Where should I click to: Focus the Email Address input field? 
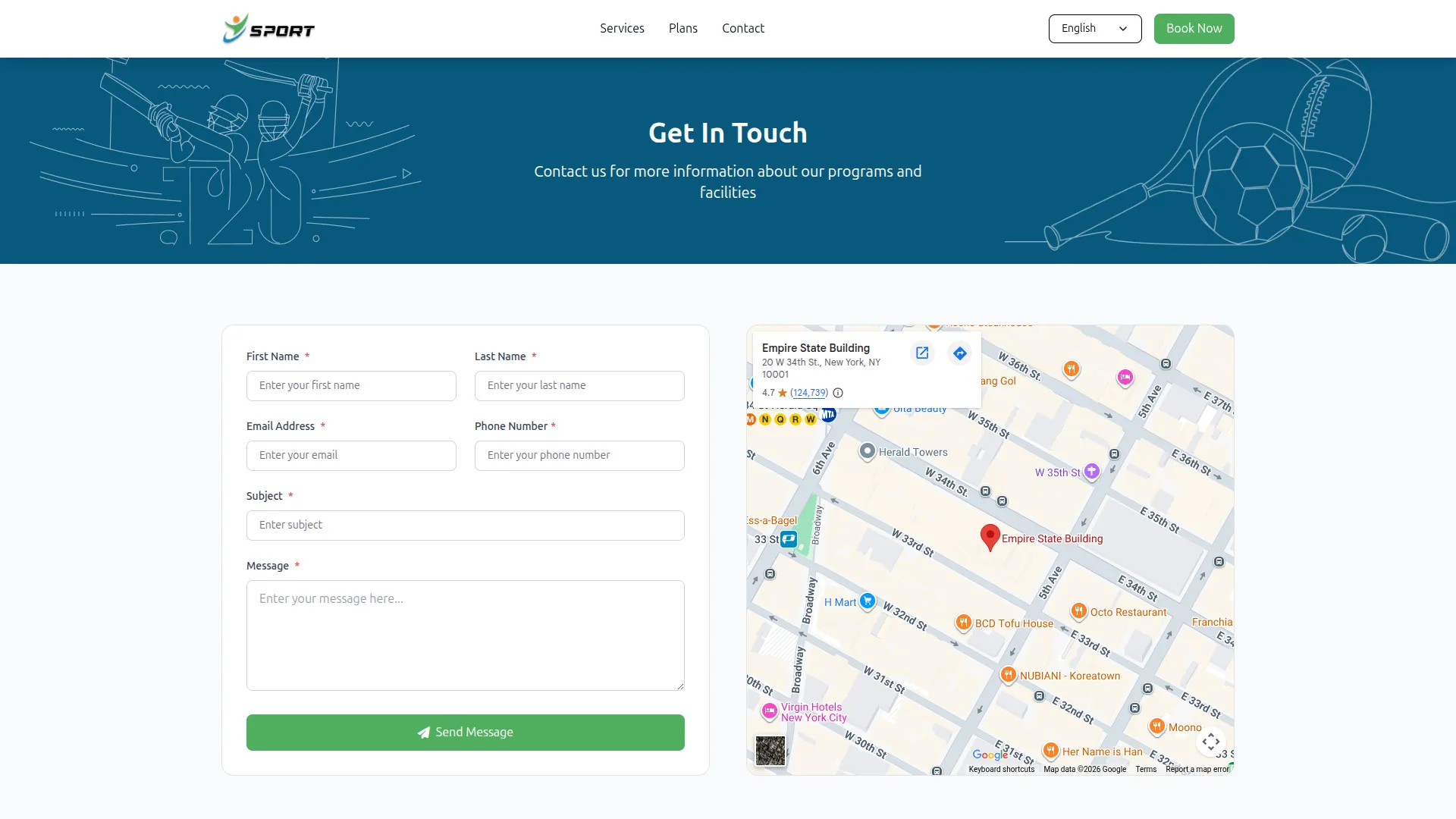[351, 456]
